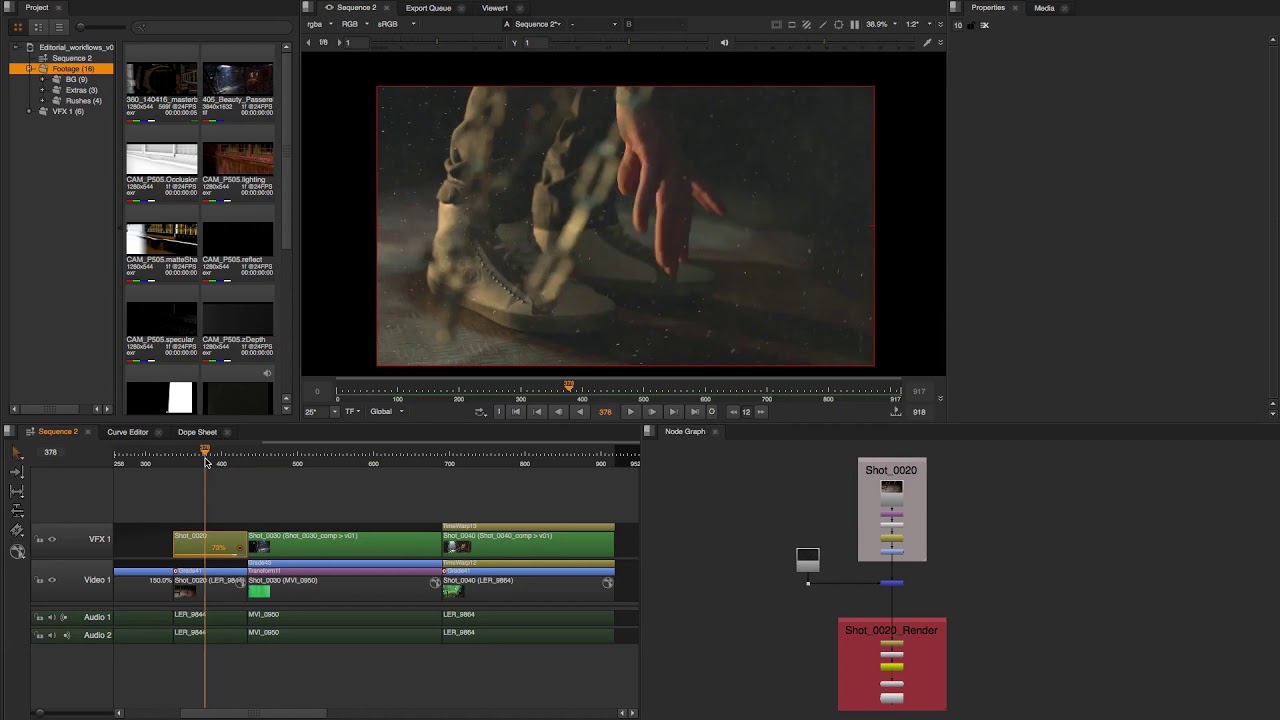
Task: Open the Media panel tab
Action: [x=1044, y=8]
